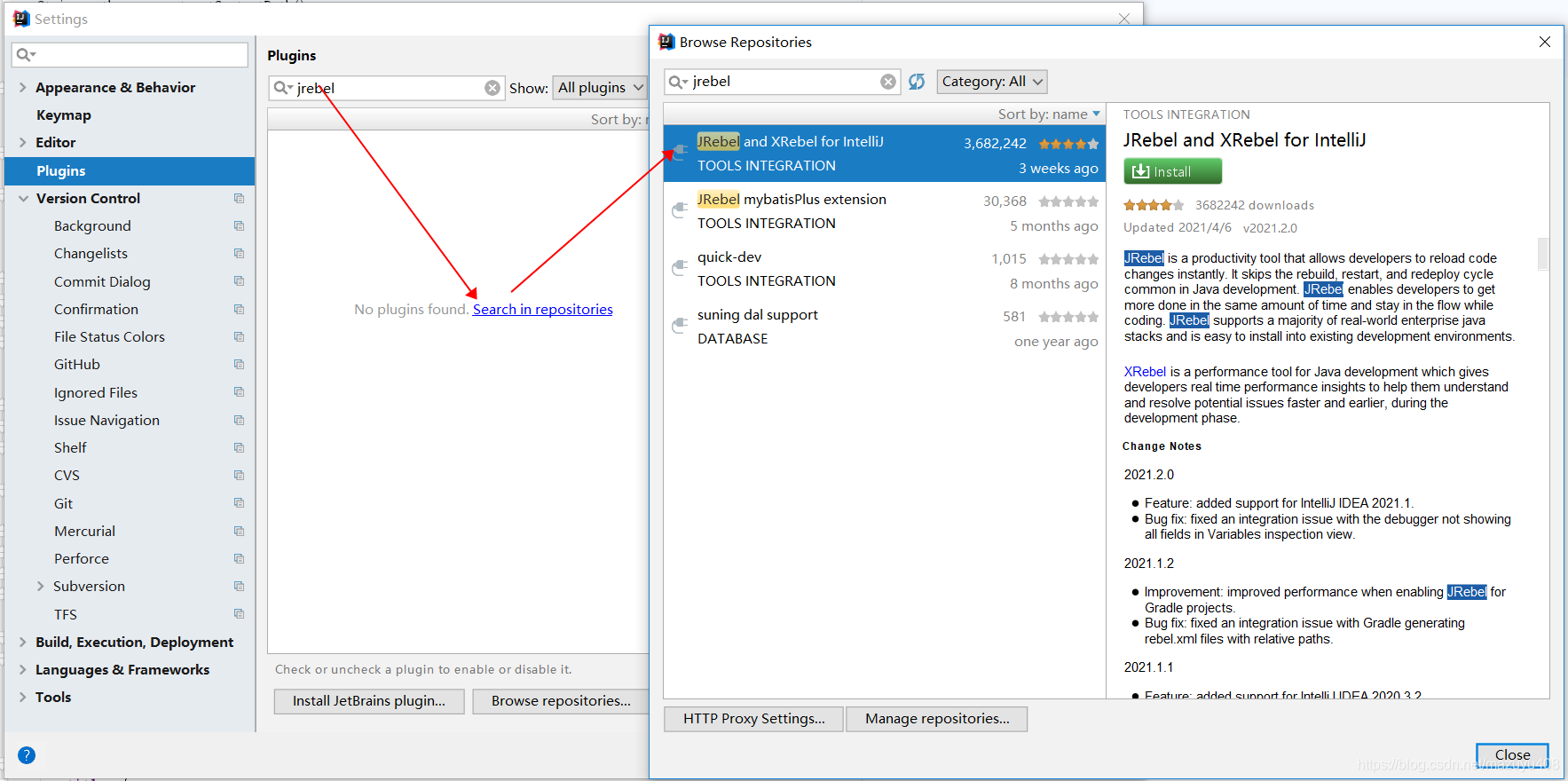Click the Manage repositories button
Screen dimensions: 1568x781
click(x=937, y=719)
